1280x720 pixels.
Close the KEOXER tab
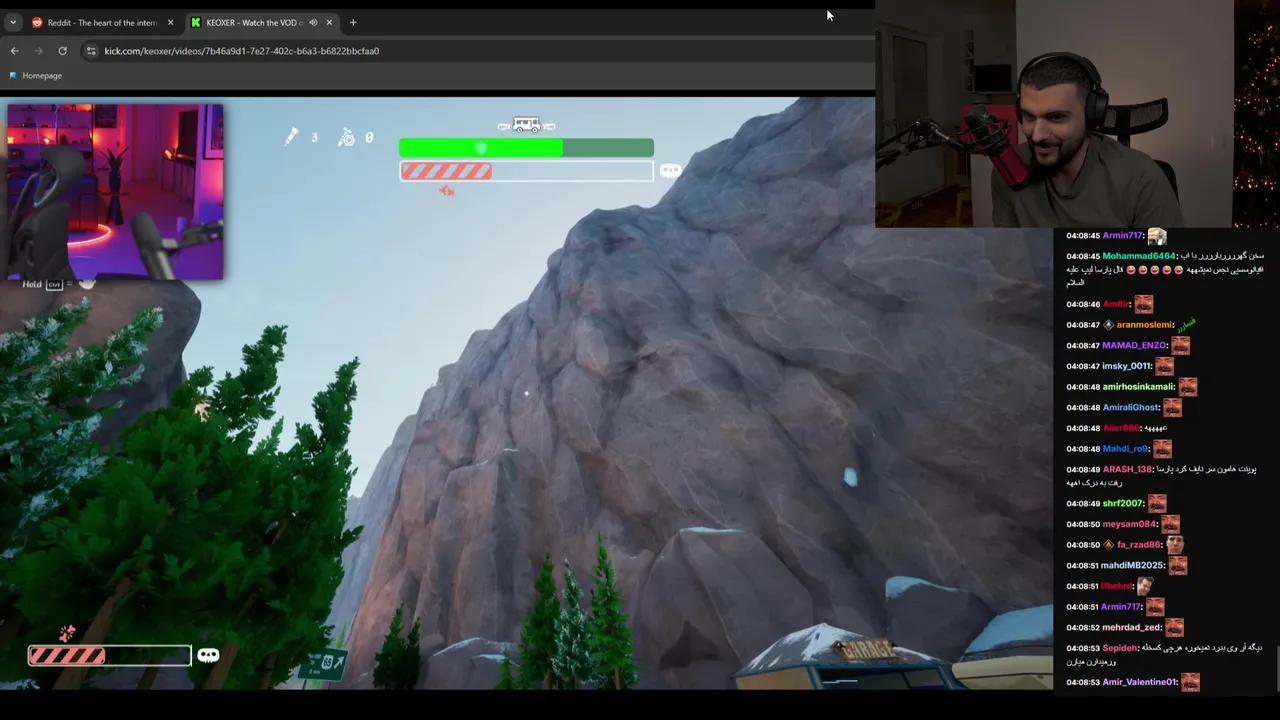(329, 22)
